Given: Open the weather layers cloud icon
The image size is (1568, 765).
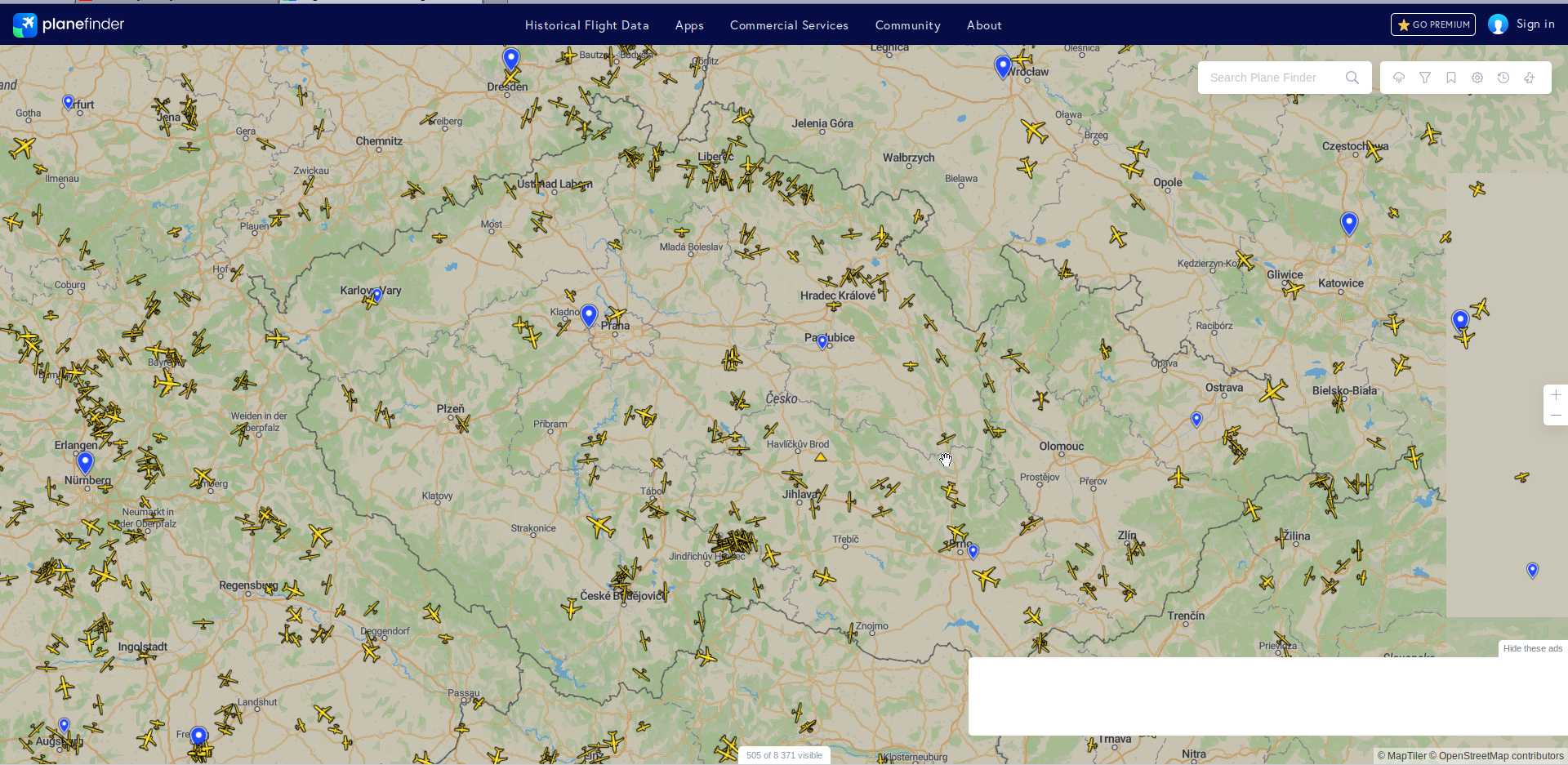Looking at the screenshot, I should pyautogui.click(x=1399, y=78).
